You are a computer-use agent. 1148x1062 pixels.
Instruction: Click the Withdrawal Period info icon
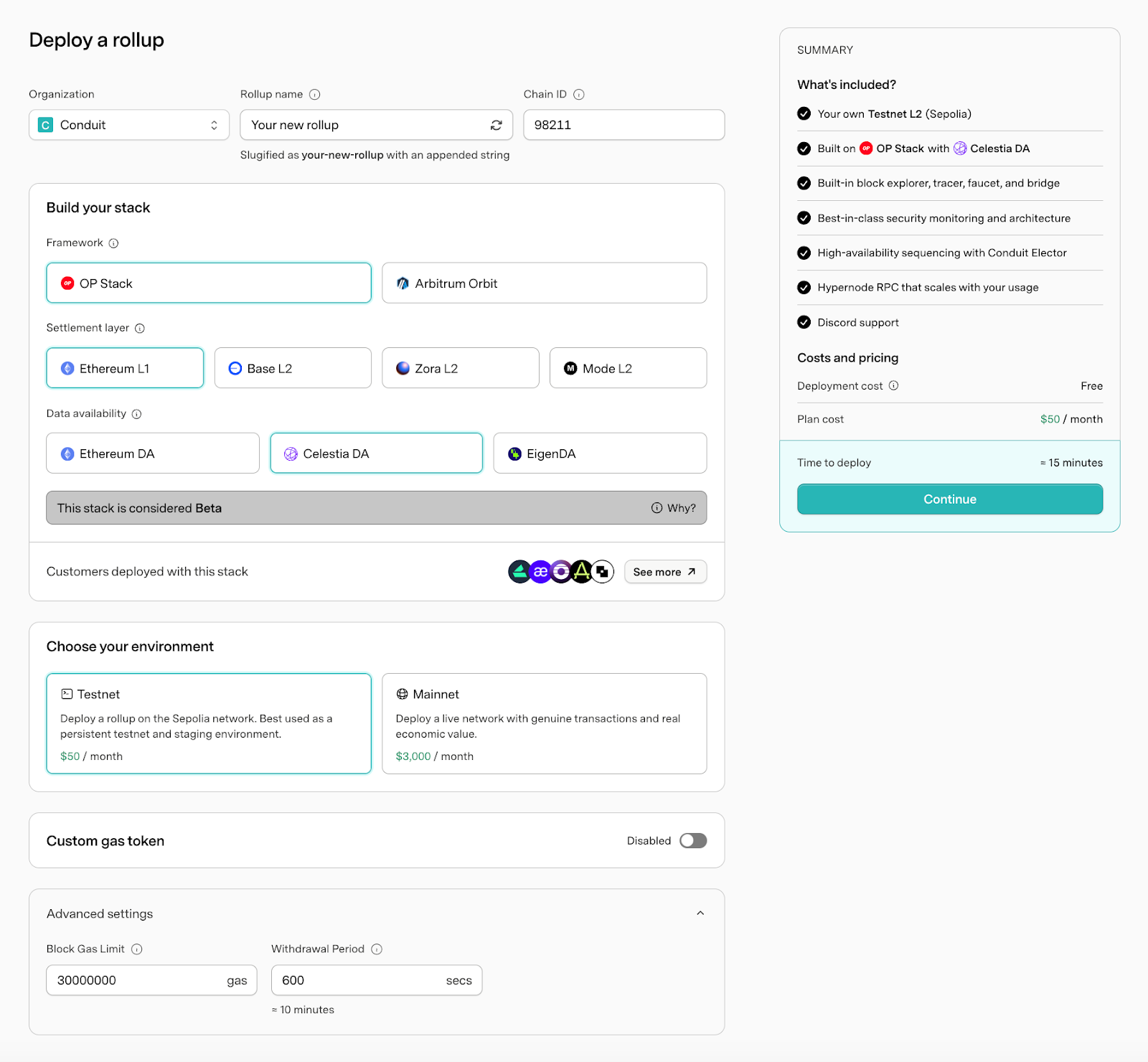click(x=377, y=949)
